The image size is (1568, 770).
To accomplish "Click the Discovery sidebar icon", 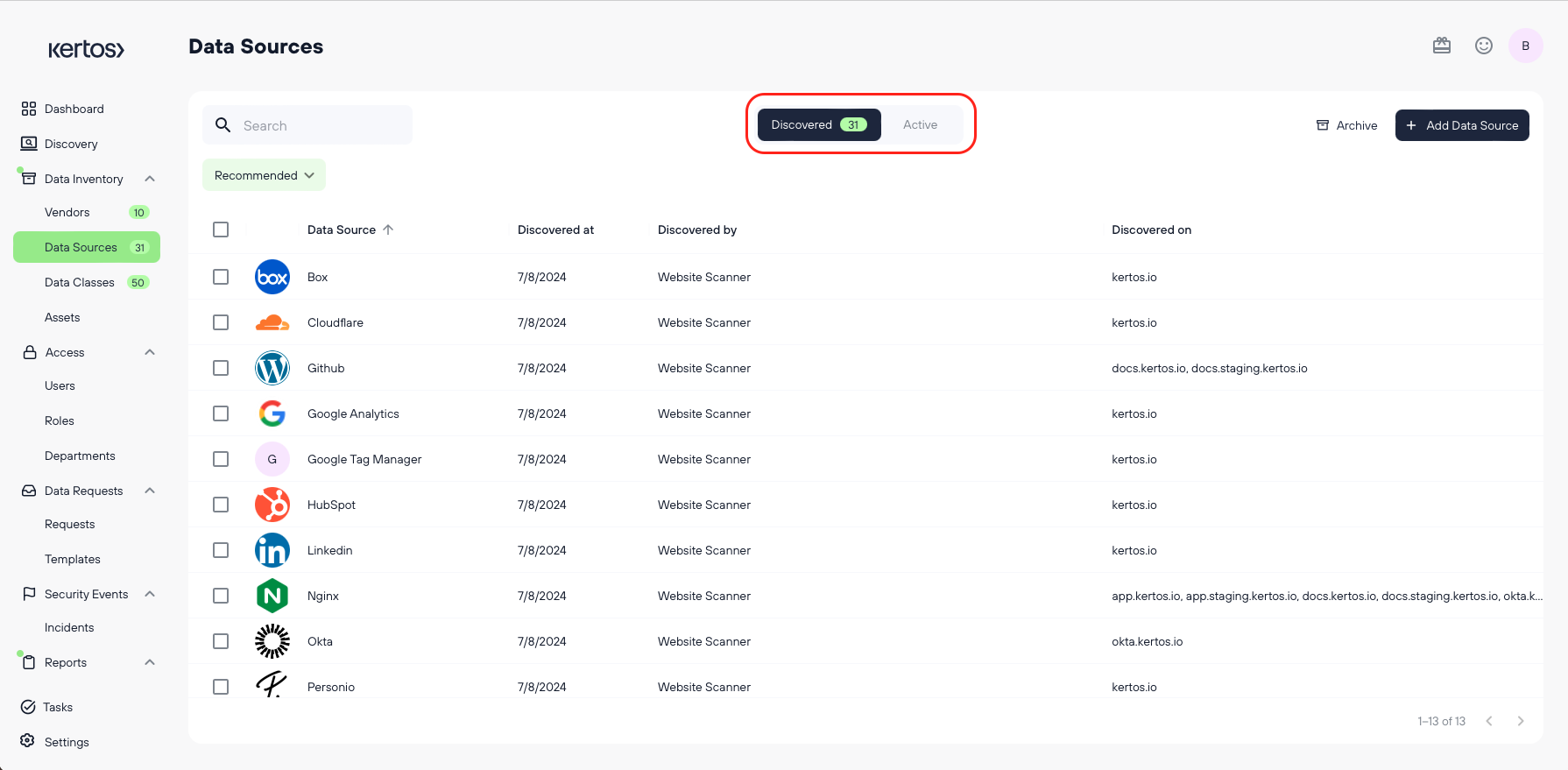I will [x=29, y=144].
